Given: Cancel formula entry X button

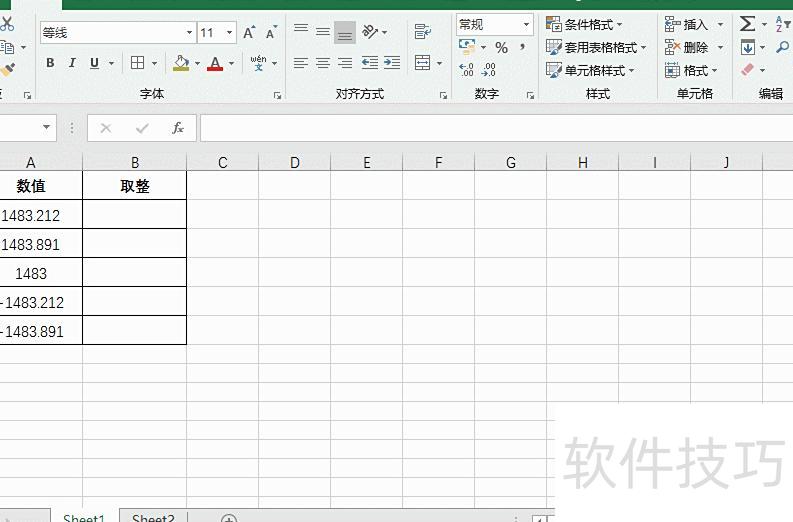Looking at the screenshot, I should 106,128.
